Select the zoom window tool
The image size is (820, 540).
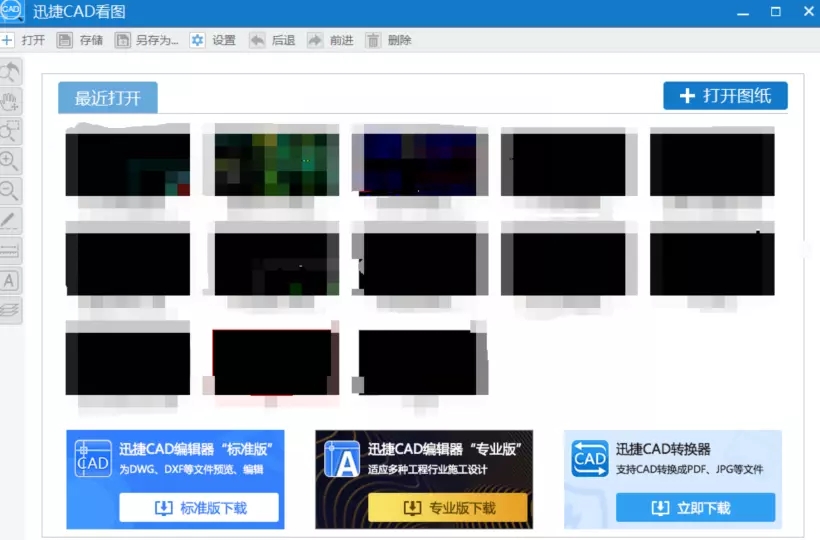(x=10, y=130)
